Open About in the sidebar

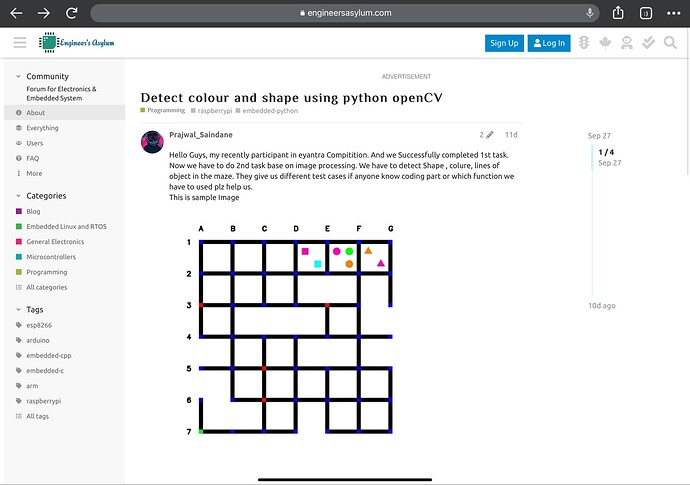[65, 113]
